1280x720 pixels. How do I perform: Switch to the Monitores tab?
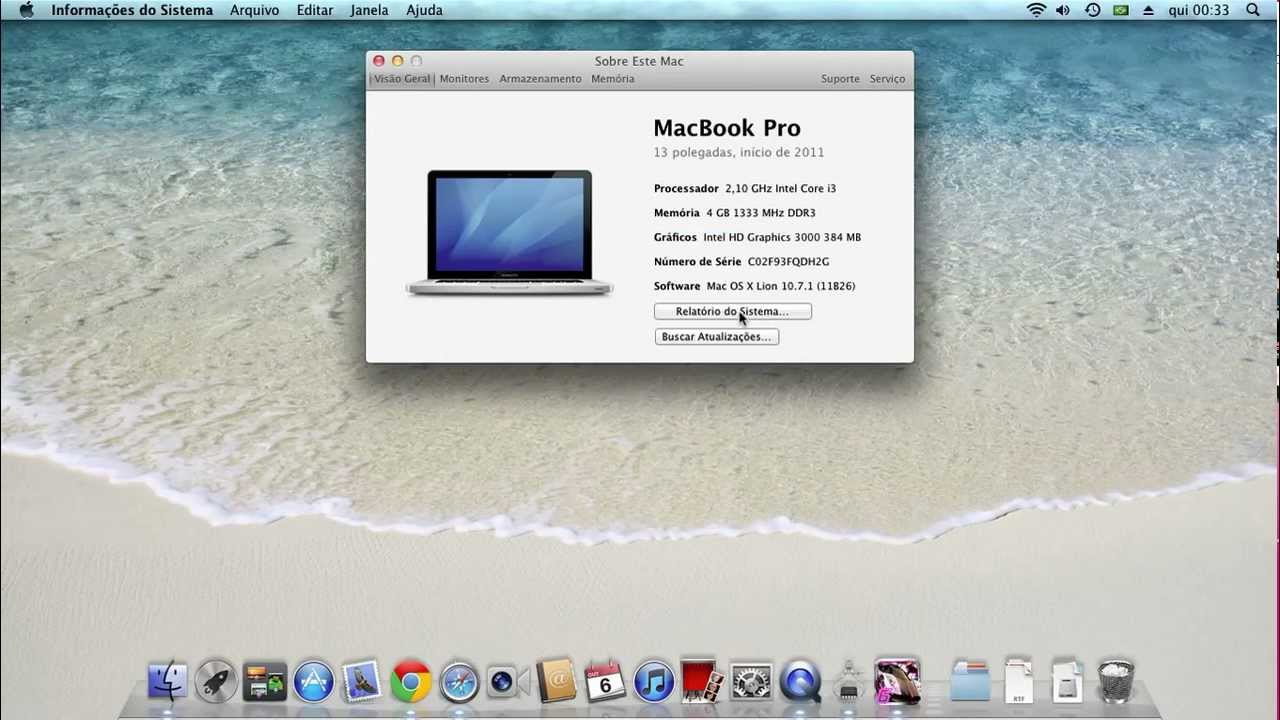pyautogui.click(x=464, y=79)
